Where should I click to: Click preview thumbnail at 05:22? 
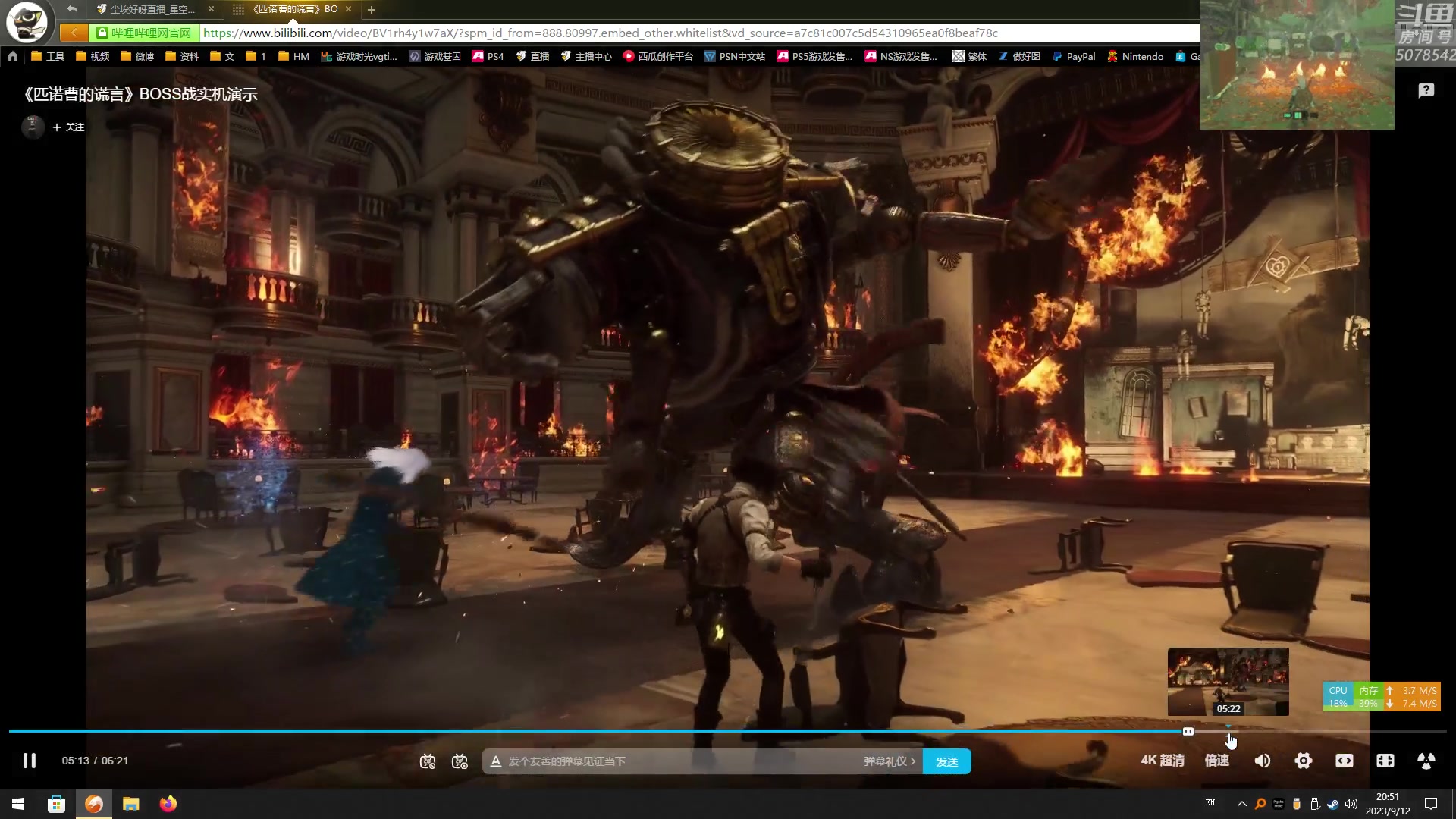pyautogui.click(x=1228, y=681)
